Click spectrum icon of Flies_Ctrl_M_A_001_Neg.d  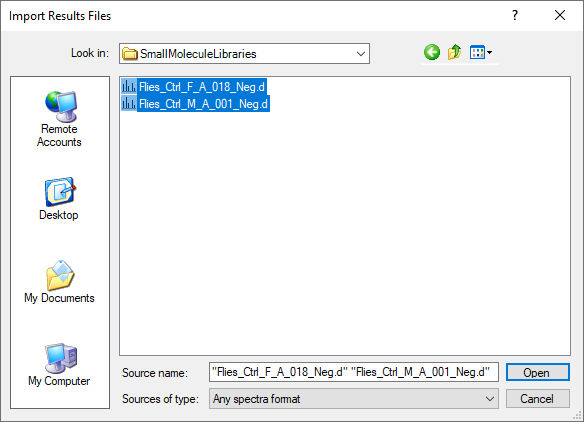pos(129,104)
